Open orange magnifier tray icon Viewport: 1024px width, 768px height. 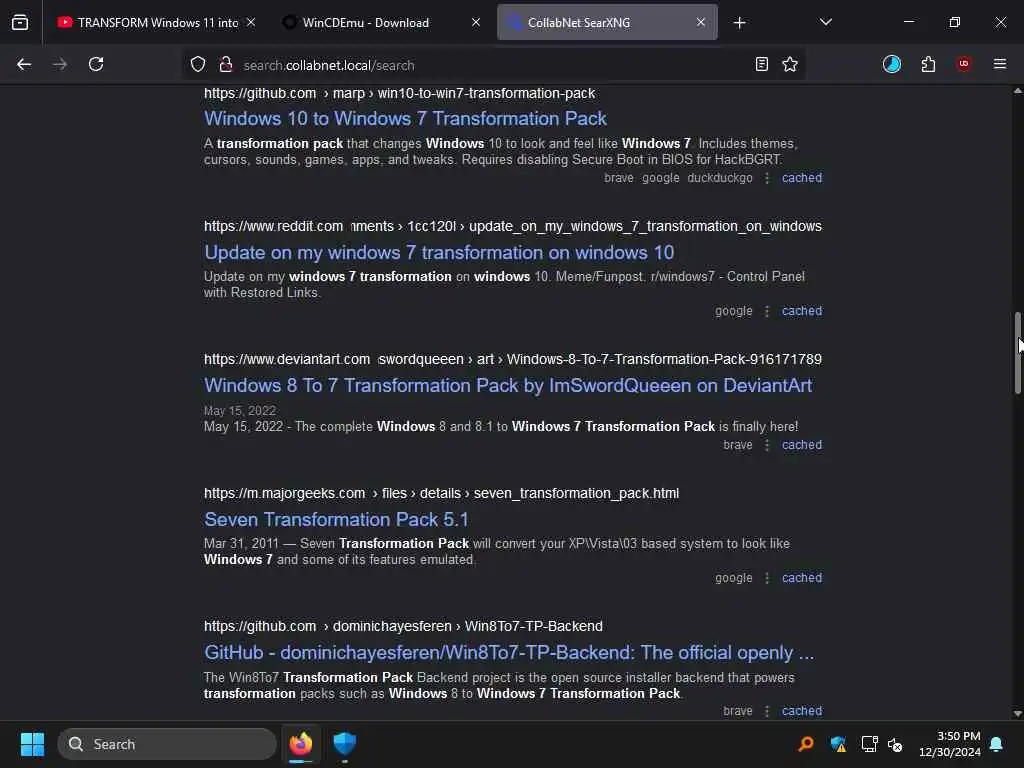click(806, 744)
